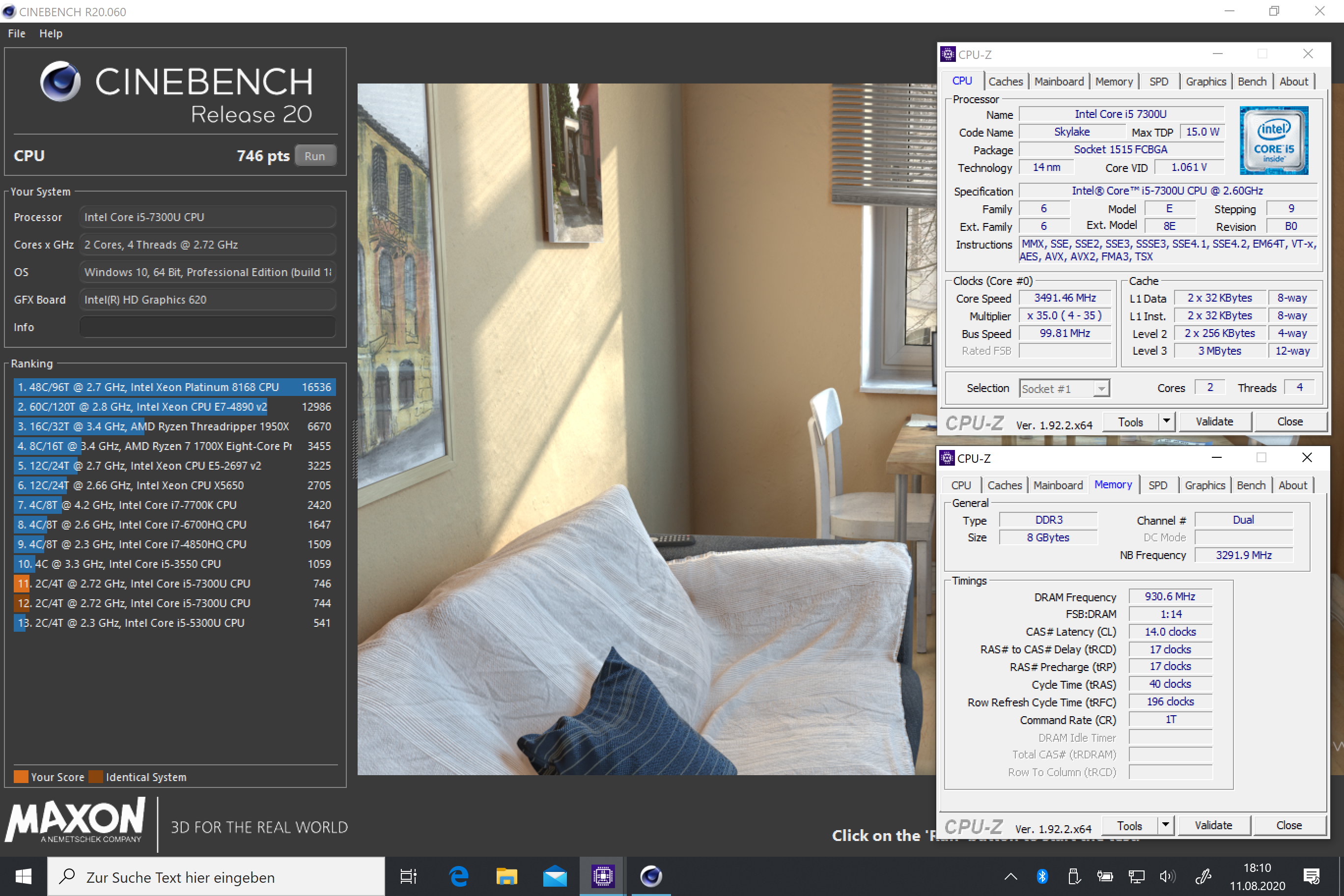Select ranking row Intel Core i7-7700K
The height and width of the screenshot is (896, 1344).
click(x=174, y=505)
